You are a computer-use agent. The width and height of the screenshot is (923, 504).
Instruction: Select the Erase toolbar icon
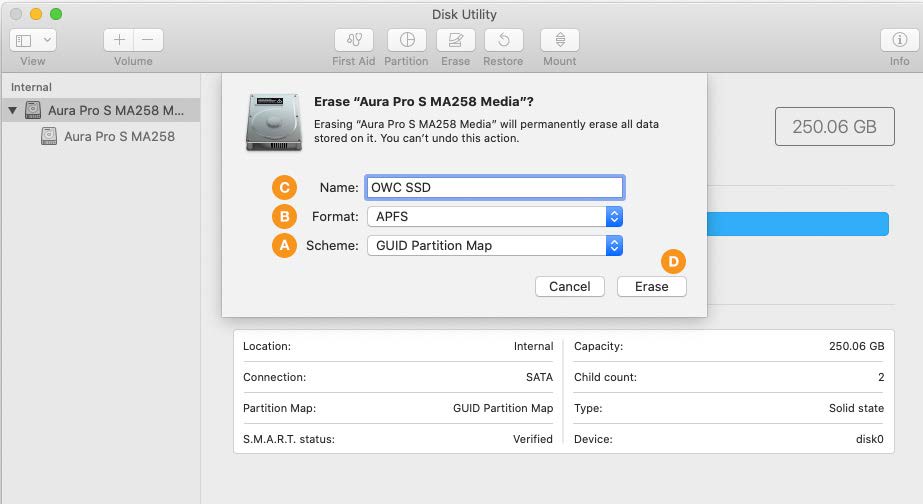tap(456, 40)
